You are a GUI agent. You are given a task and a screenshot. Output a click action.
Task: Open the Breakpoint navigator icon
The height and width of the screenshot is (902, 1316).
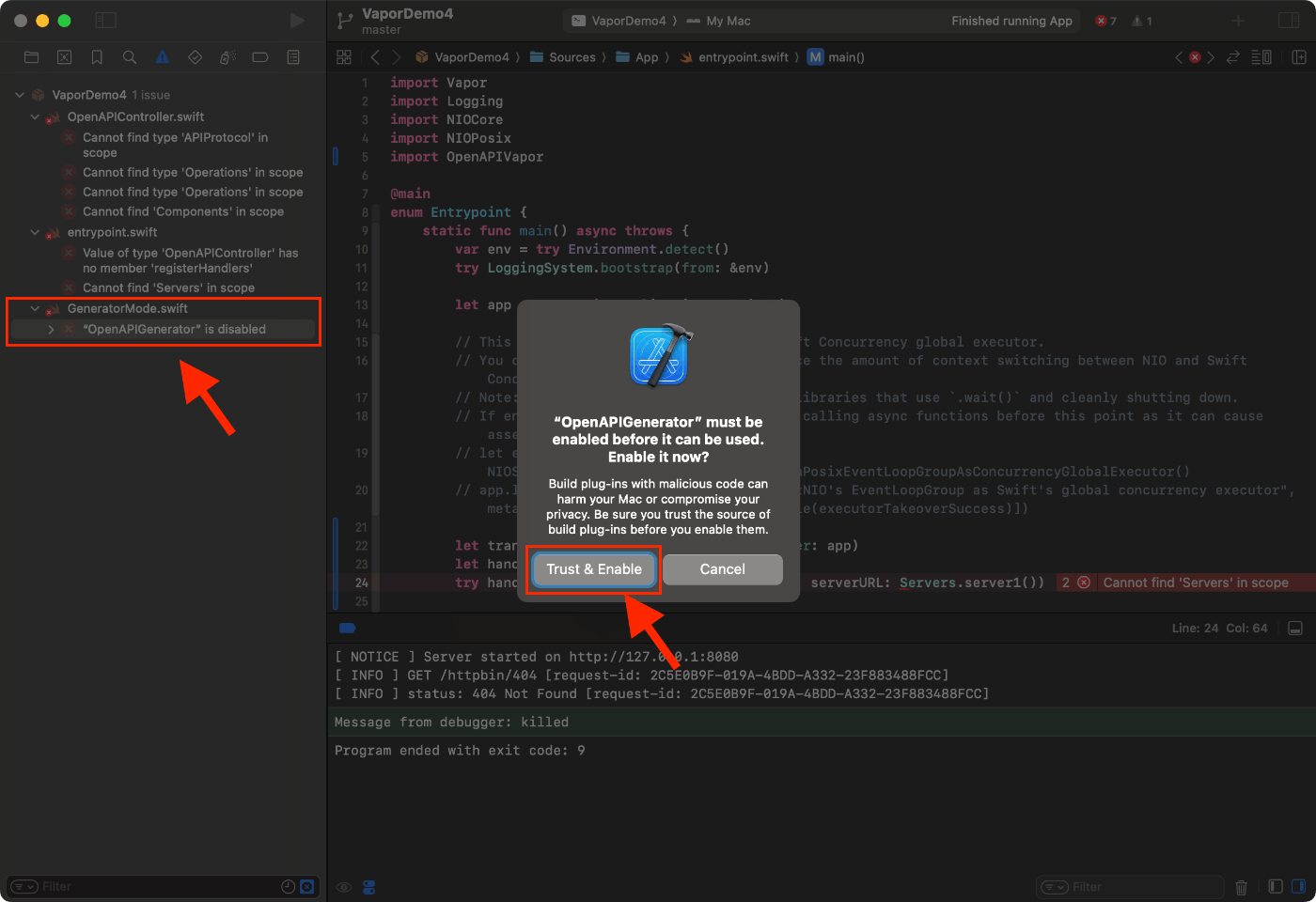pyautogui.click(x=260, y=57)
